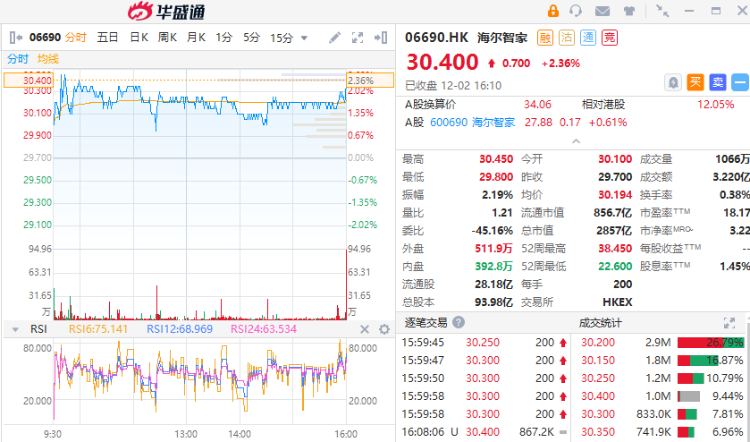Click the 最高 value 30.450

pyautogui.click(x=496, y=159)
